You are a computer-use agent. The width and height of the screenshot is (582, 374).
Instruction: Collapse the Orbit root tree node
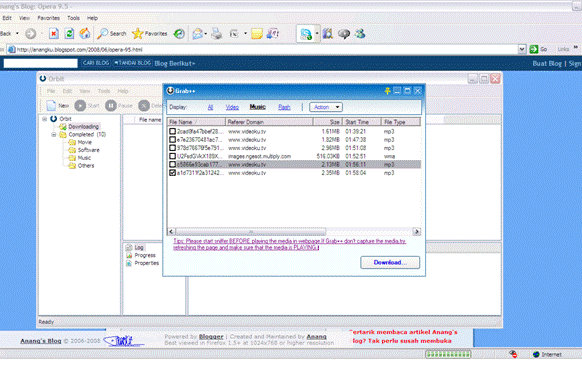pos(44,119)
